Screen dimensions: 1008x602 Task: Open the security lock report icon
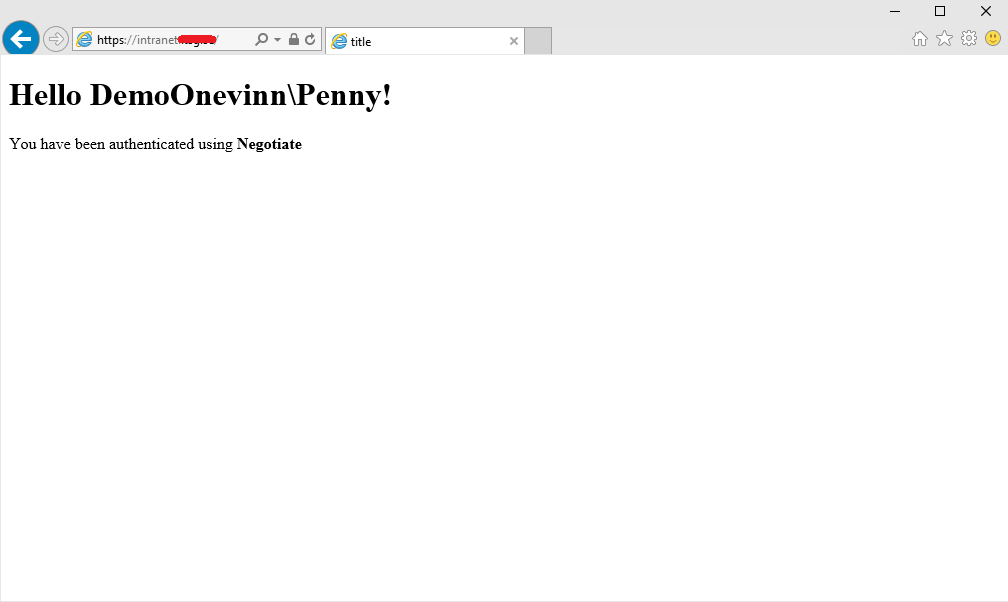coord(294,40)
